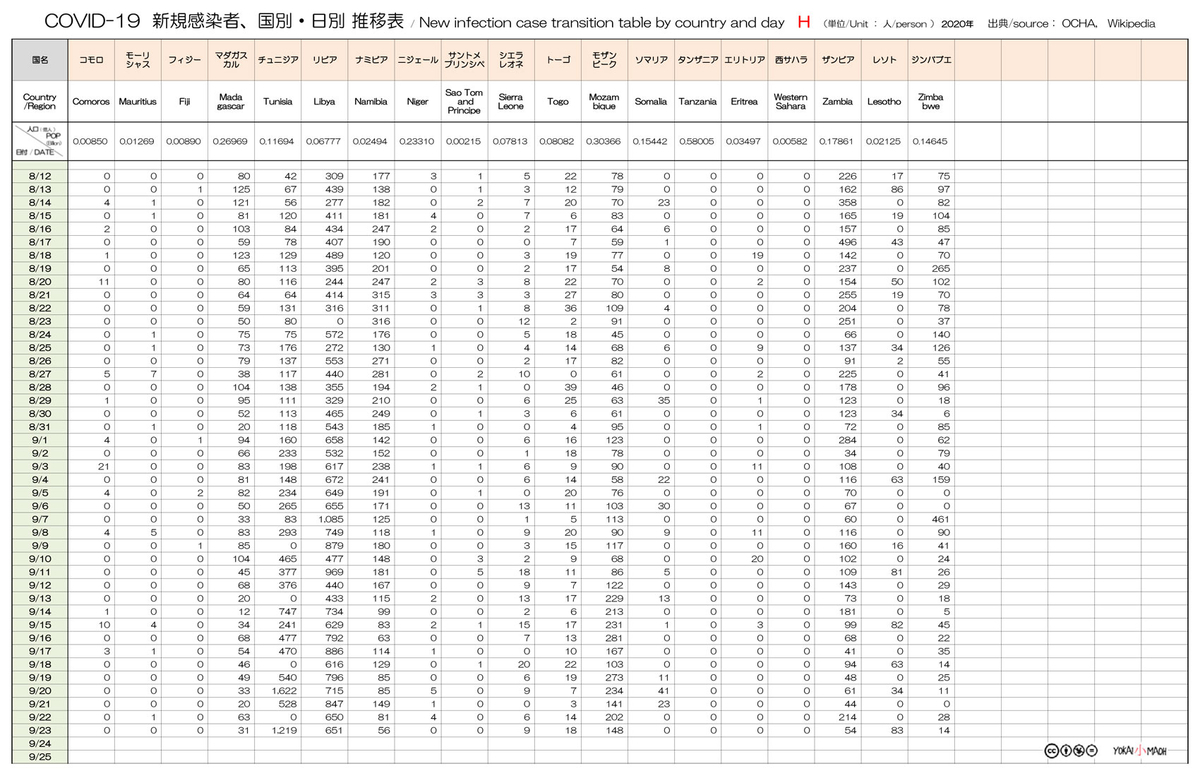Screen dimensions: 1200x771
Task: Select the "8/20" date row label
Action: 40,283
